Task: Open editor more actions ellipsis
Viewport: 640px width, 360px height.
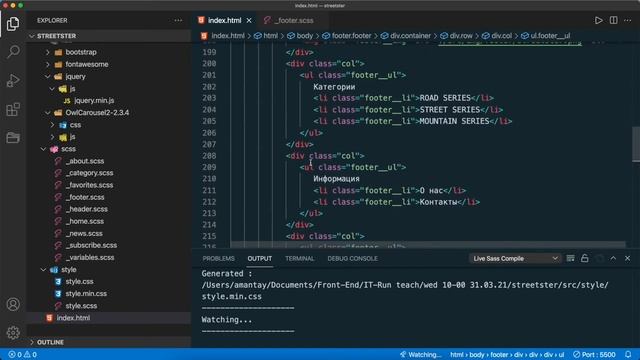Action: point(628,20)
